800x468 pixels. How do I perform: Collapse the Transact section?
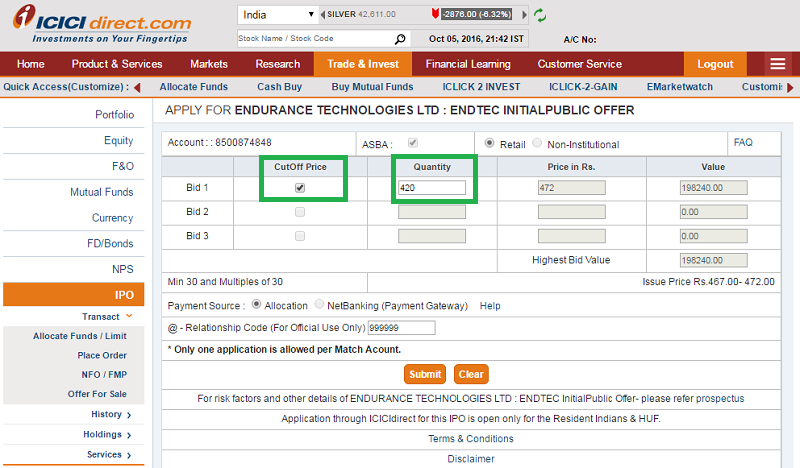click(x=129, y=316)
